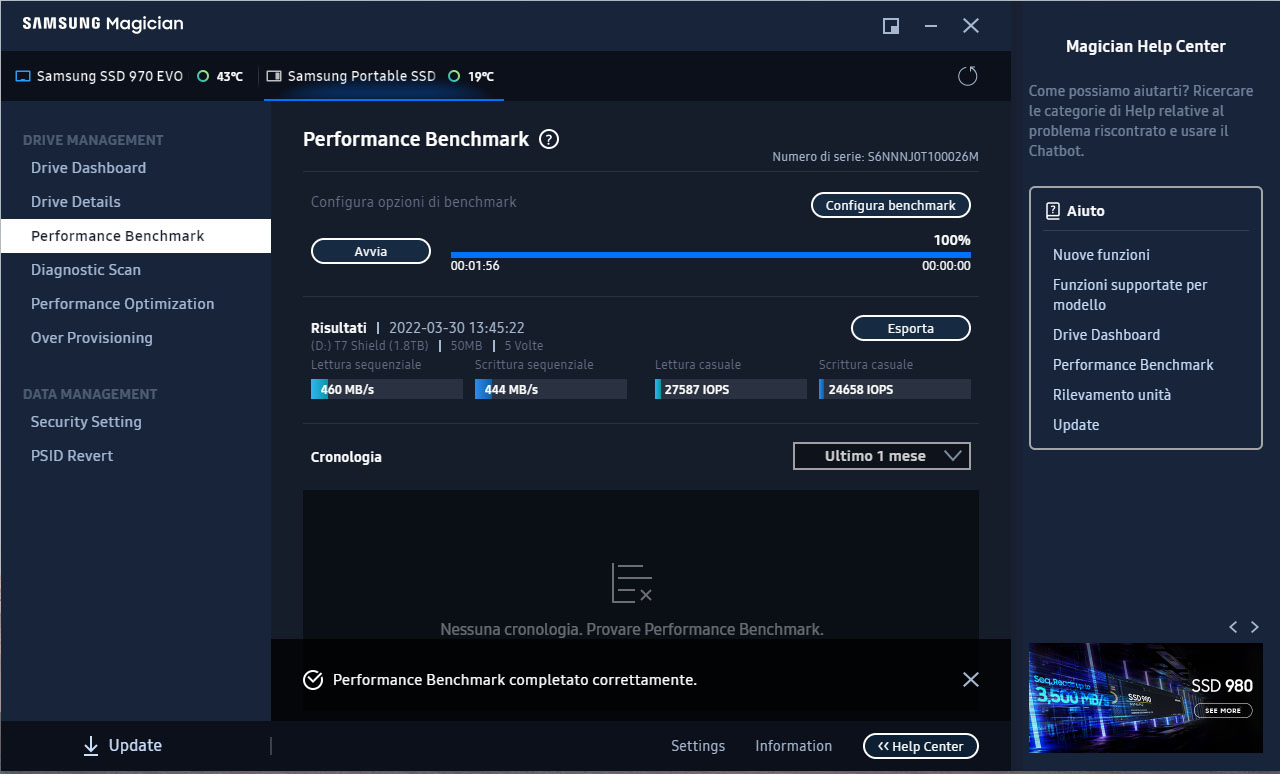This screenshot has height=774, width=1280.
Task: Click the Samsung SSD 970 EVO drive icon
Action: point(23,76)
